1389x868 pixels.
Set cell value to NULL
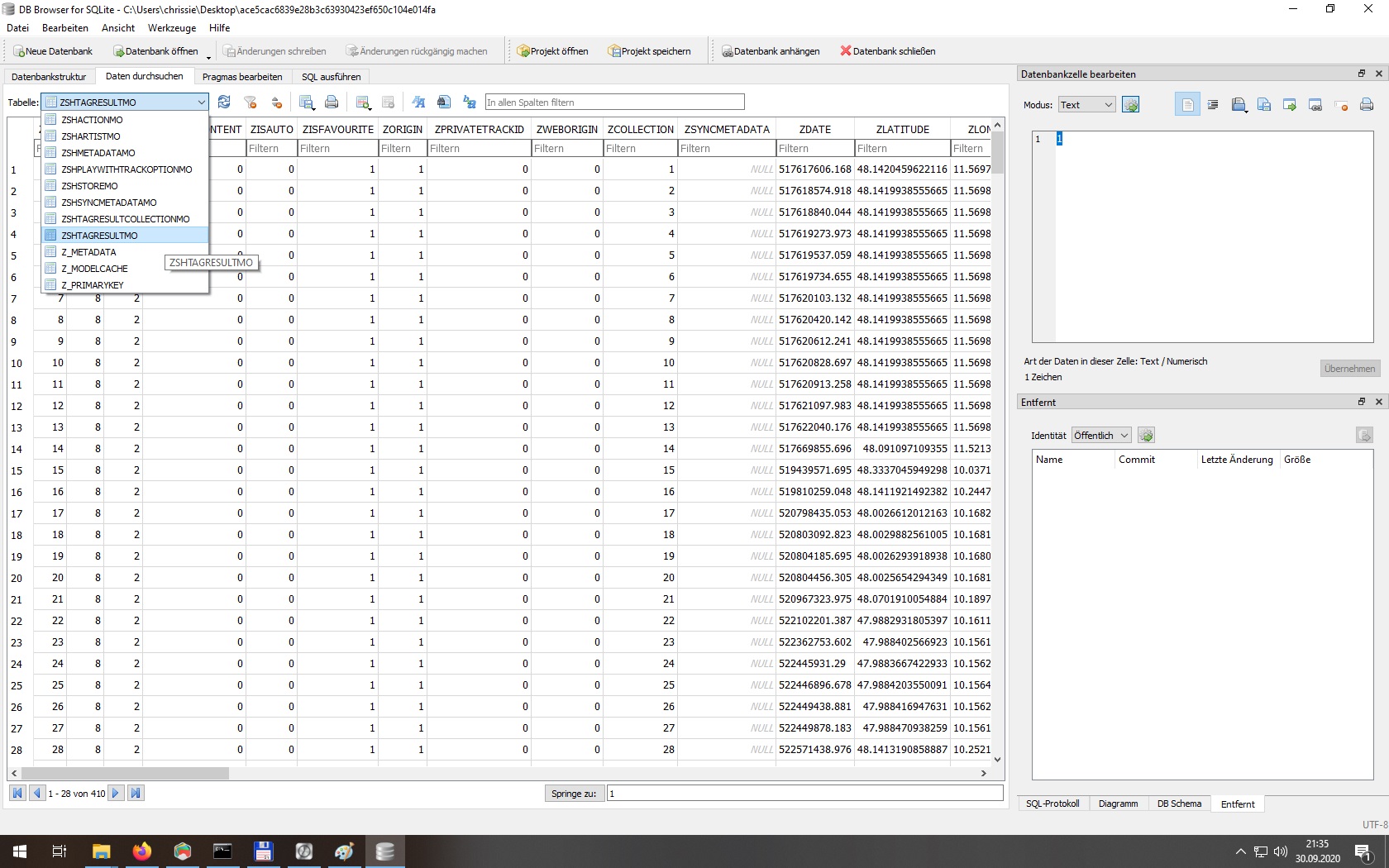click(1341, 105)
